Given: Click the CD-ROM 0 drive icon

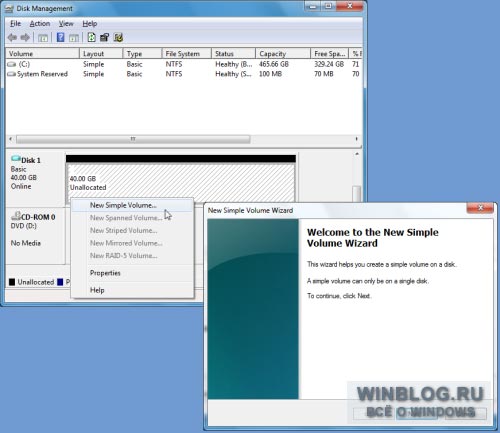Looking at the screenshot, I should pos(16,216).
